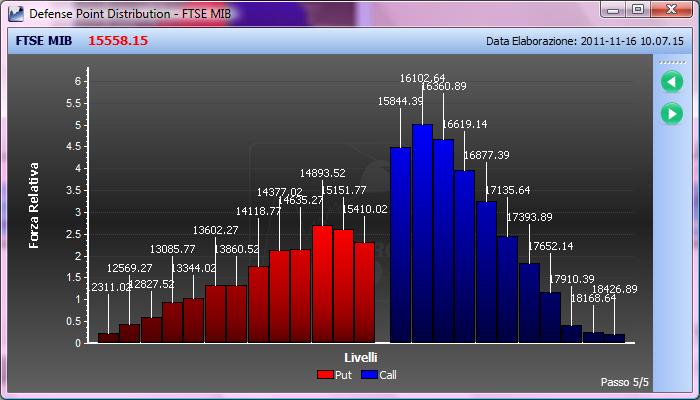
Task: Select the Call legend label
Action: (388, 375)
